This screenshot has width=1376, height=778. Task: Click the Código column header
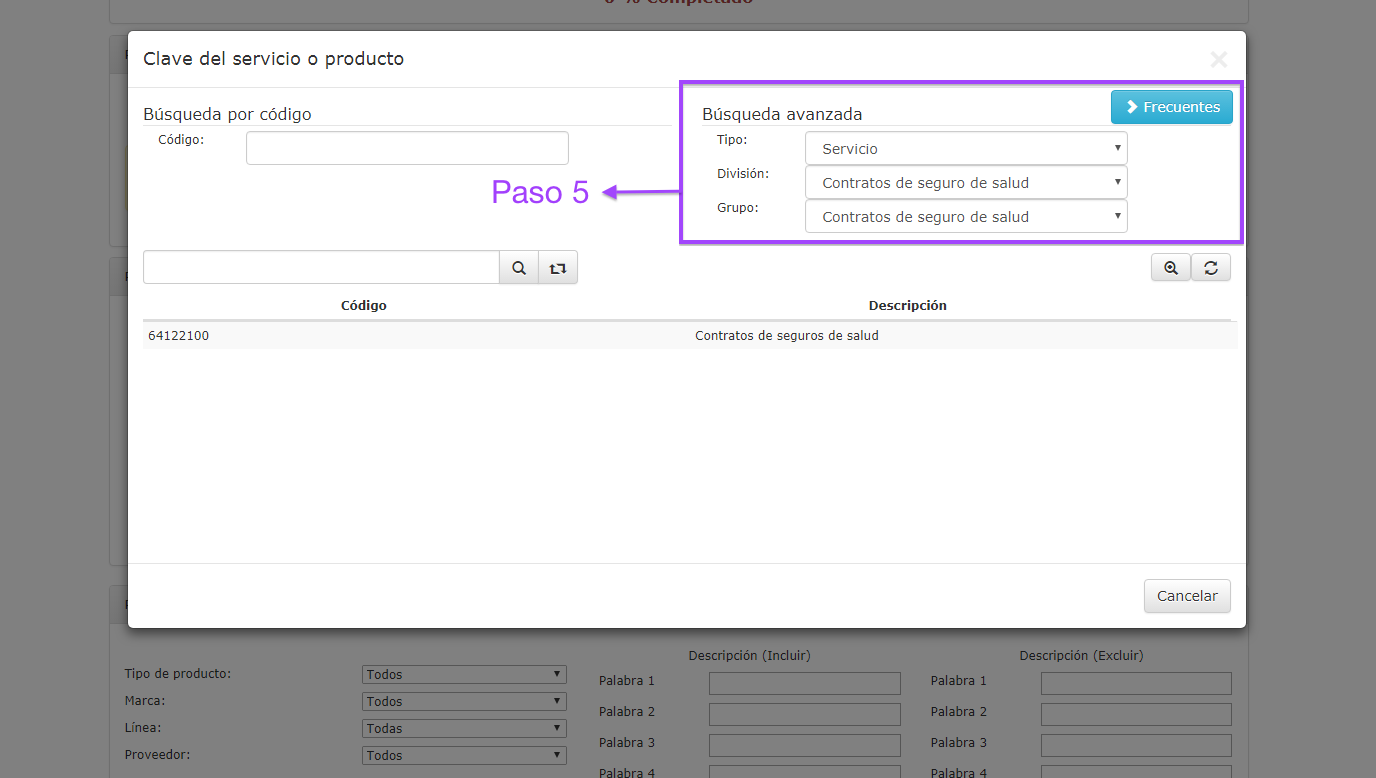(363, 306)
